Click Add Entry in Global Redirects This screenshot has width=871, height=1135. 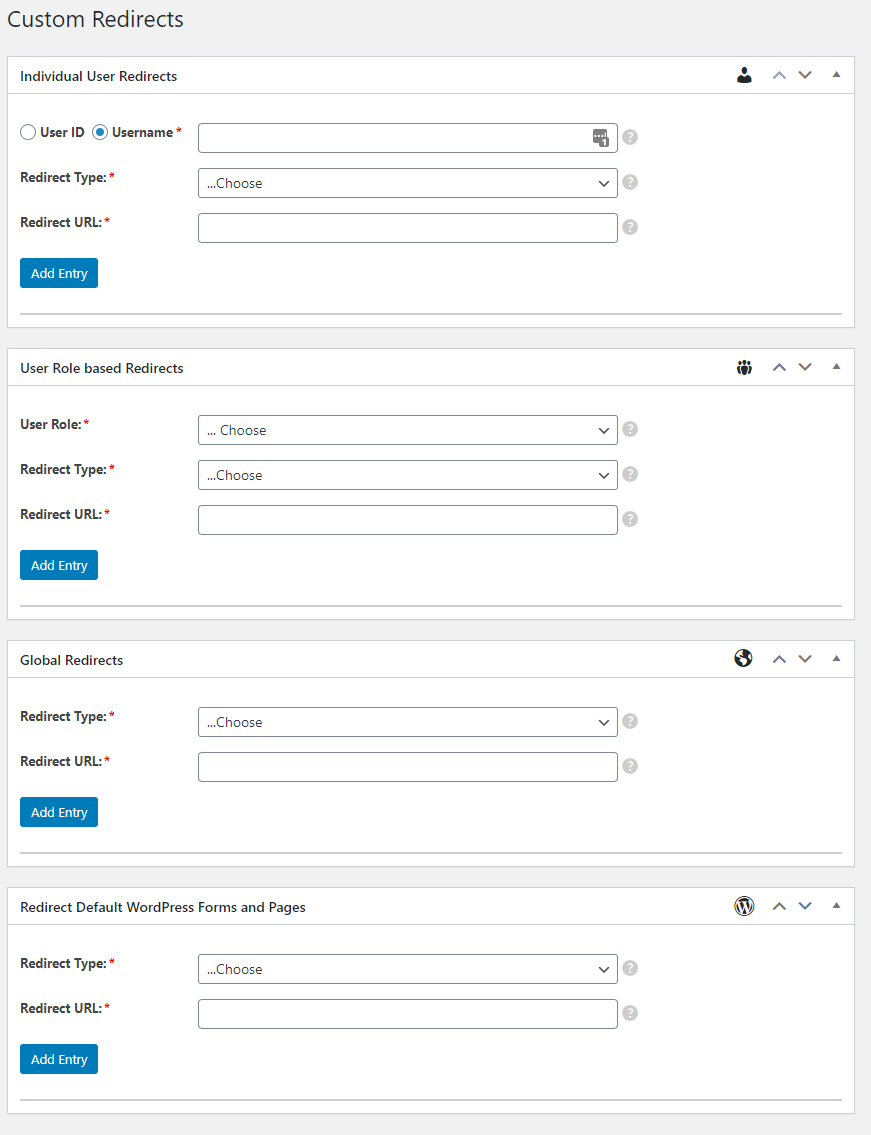(x=59, y=811)
